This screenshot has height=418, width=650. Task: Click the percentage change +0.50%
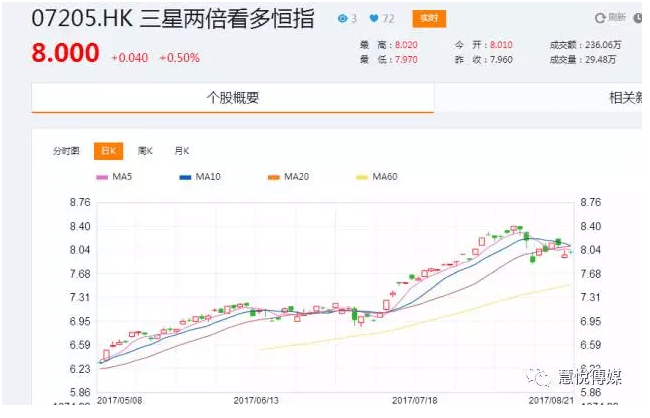point(180,58)
